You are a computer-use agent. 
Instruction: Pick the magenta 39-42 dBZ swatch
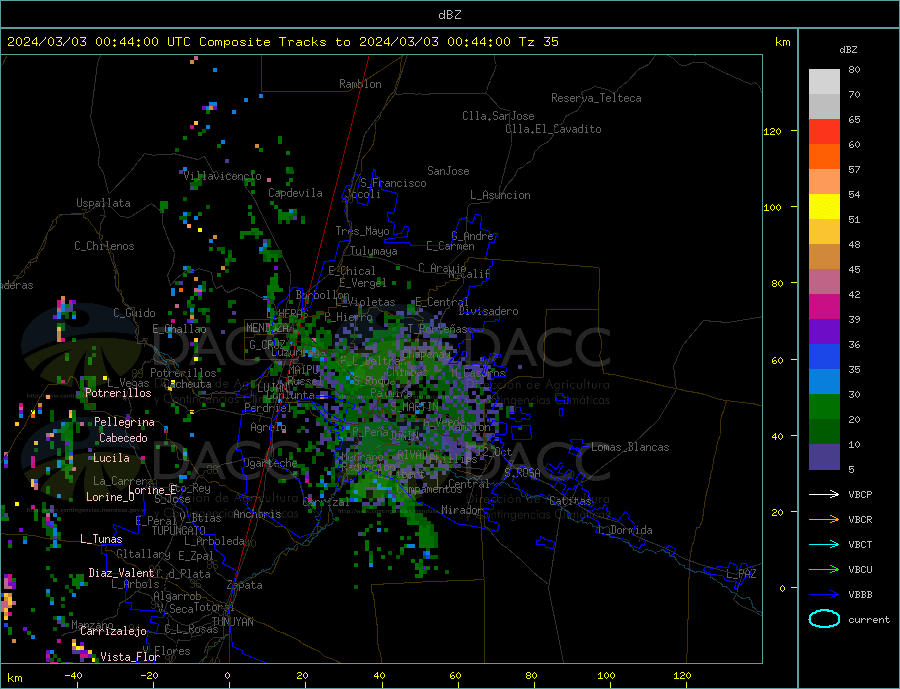click(824, 307)
